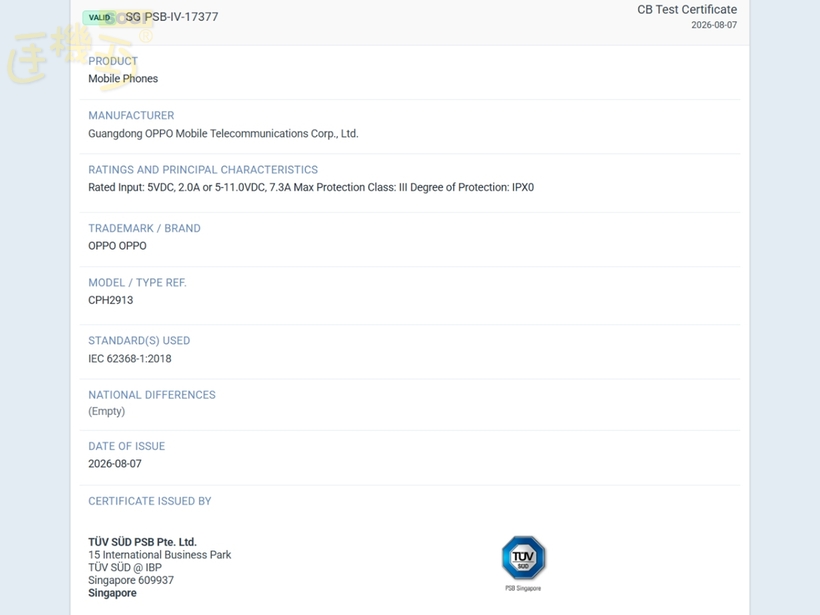Select the OPPO OPPO brand value
The height and width of the screenshot is (615, 820).
(117, 246)
